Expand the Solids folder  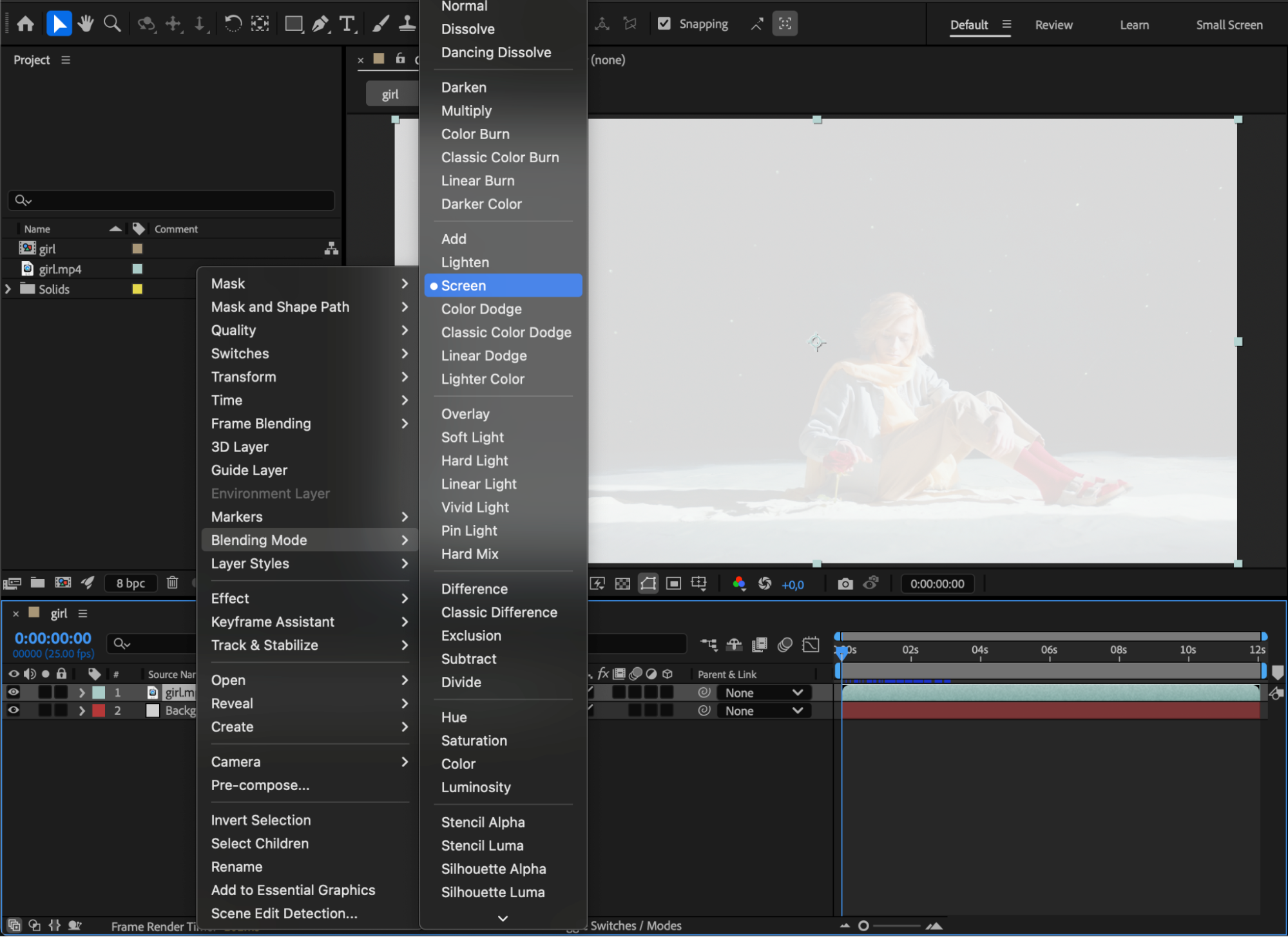(x=8, y=289)
